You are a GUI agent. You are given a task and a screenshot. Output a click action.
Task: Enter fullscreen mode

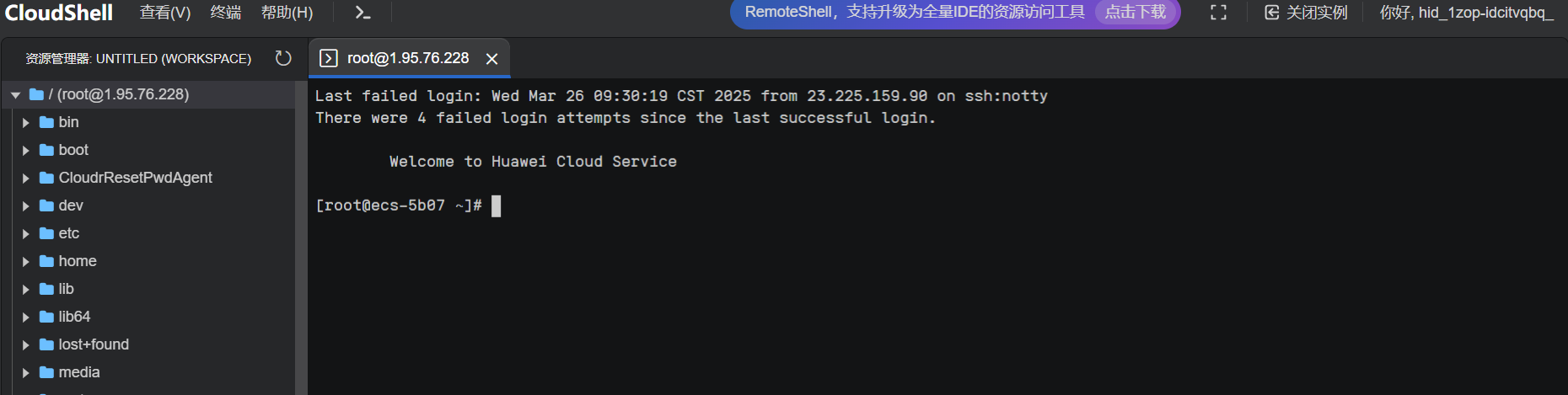[x=1218, y=13]
